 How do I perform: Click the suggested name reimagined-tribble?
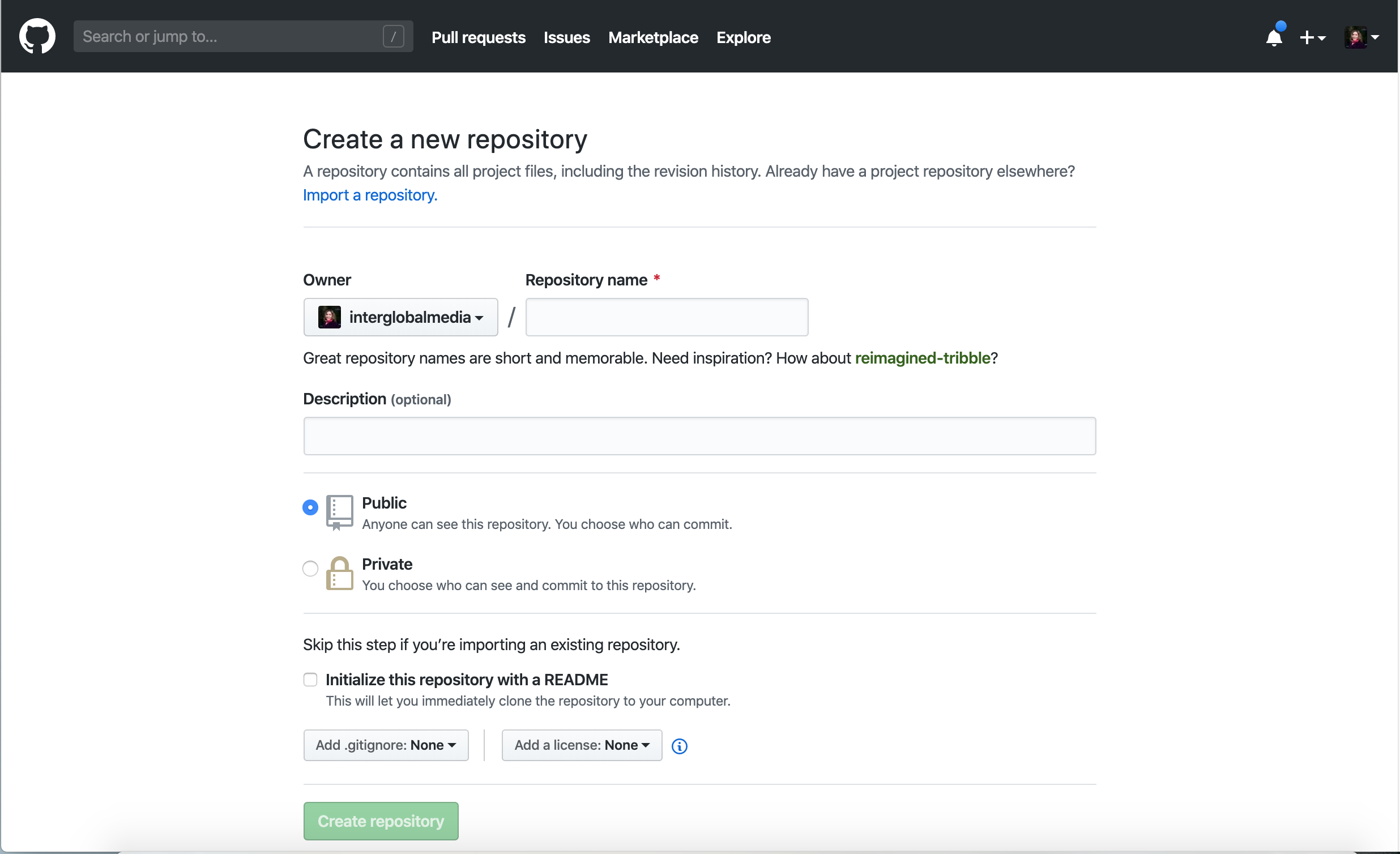(921, 358)
